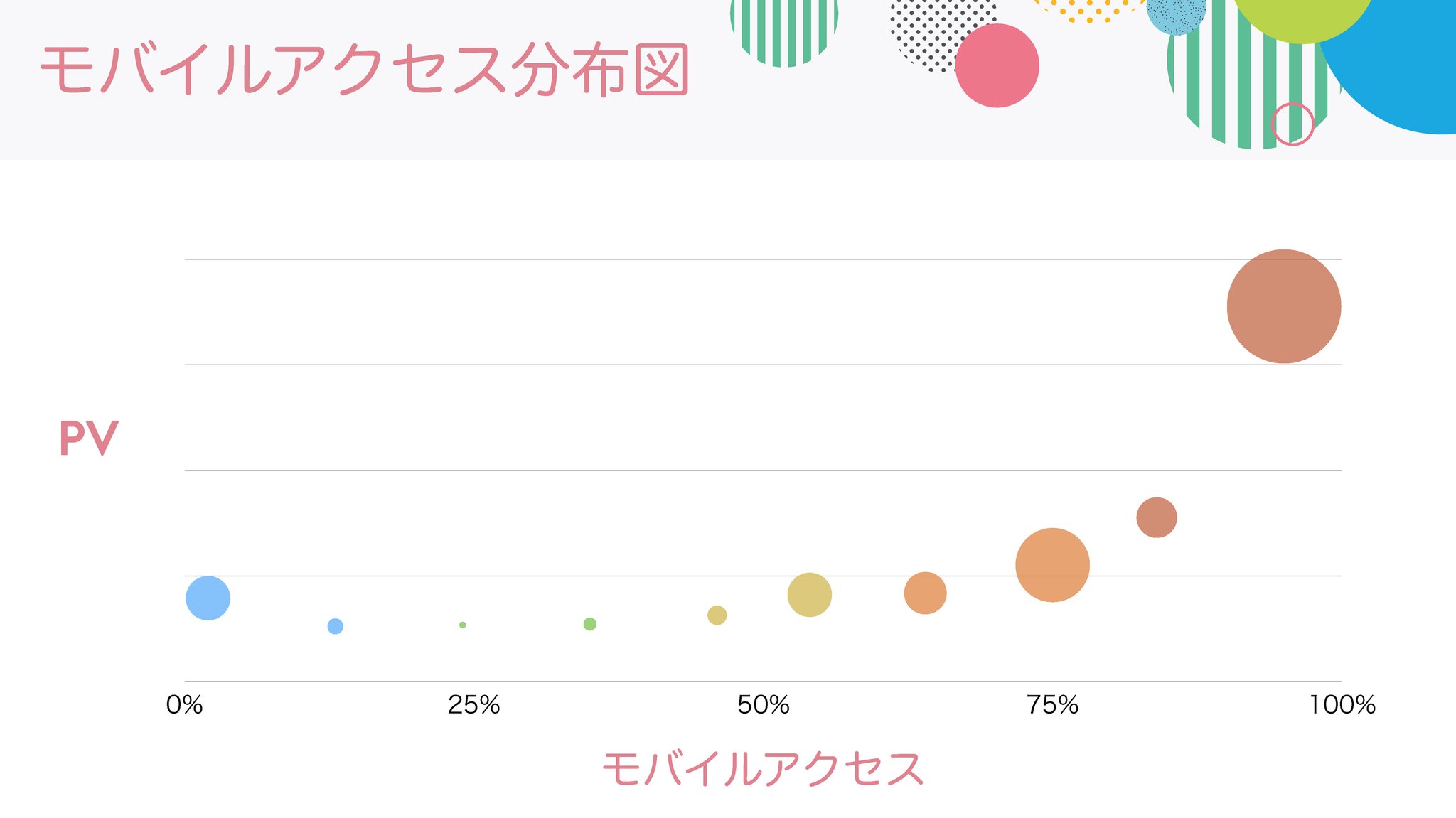
Task: Select the tiny green dot near 25%
Action: [x=463, y=625]
